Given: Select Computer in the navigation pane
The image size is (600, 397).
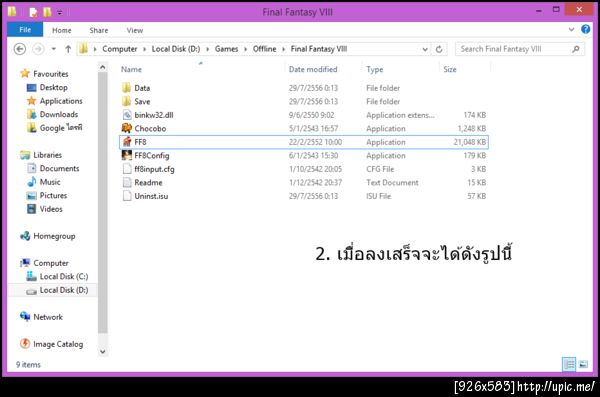Looking at the screenshot, I should [51, 263].
